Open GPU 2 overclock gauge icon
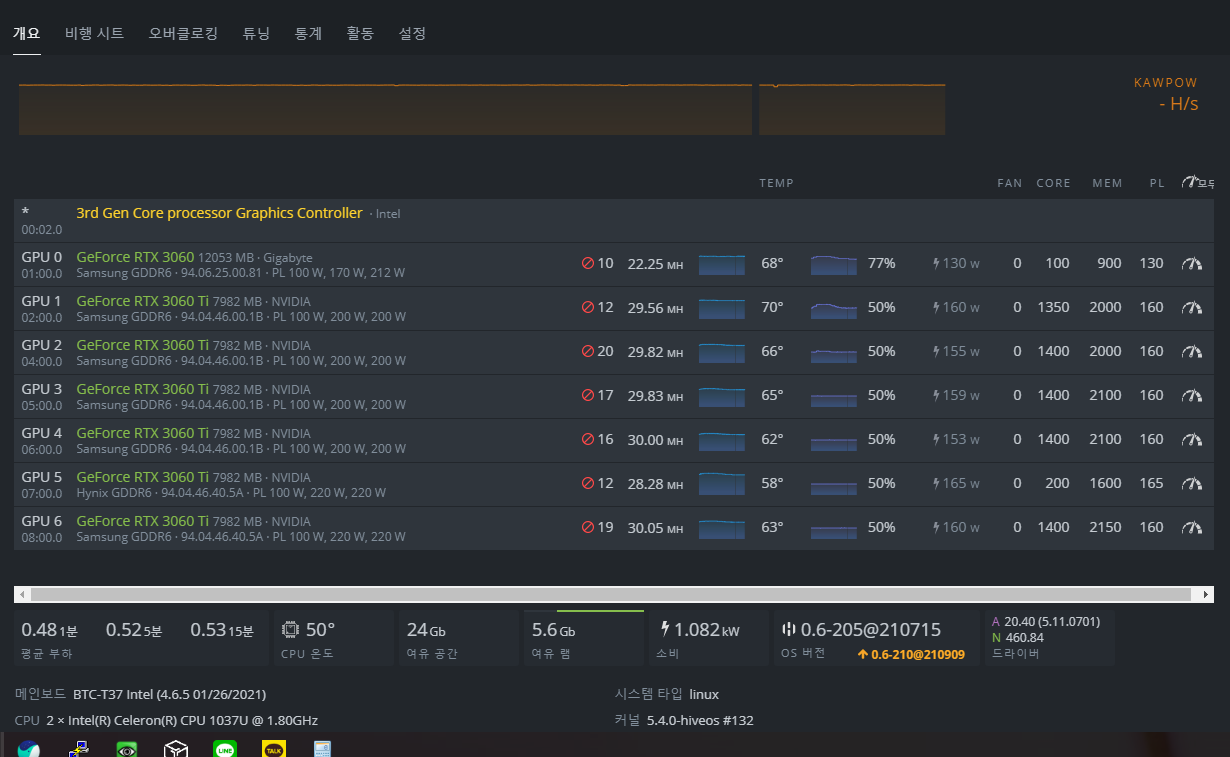 (x=1191, y=352)
